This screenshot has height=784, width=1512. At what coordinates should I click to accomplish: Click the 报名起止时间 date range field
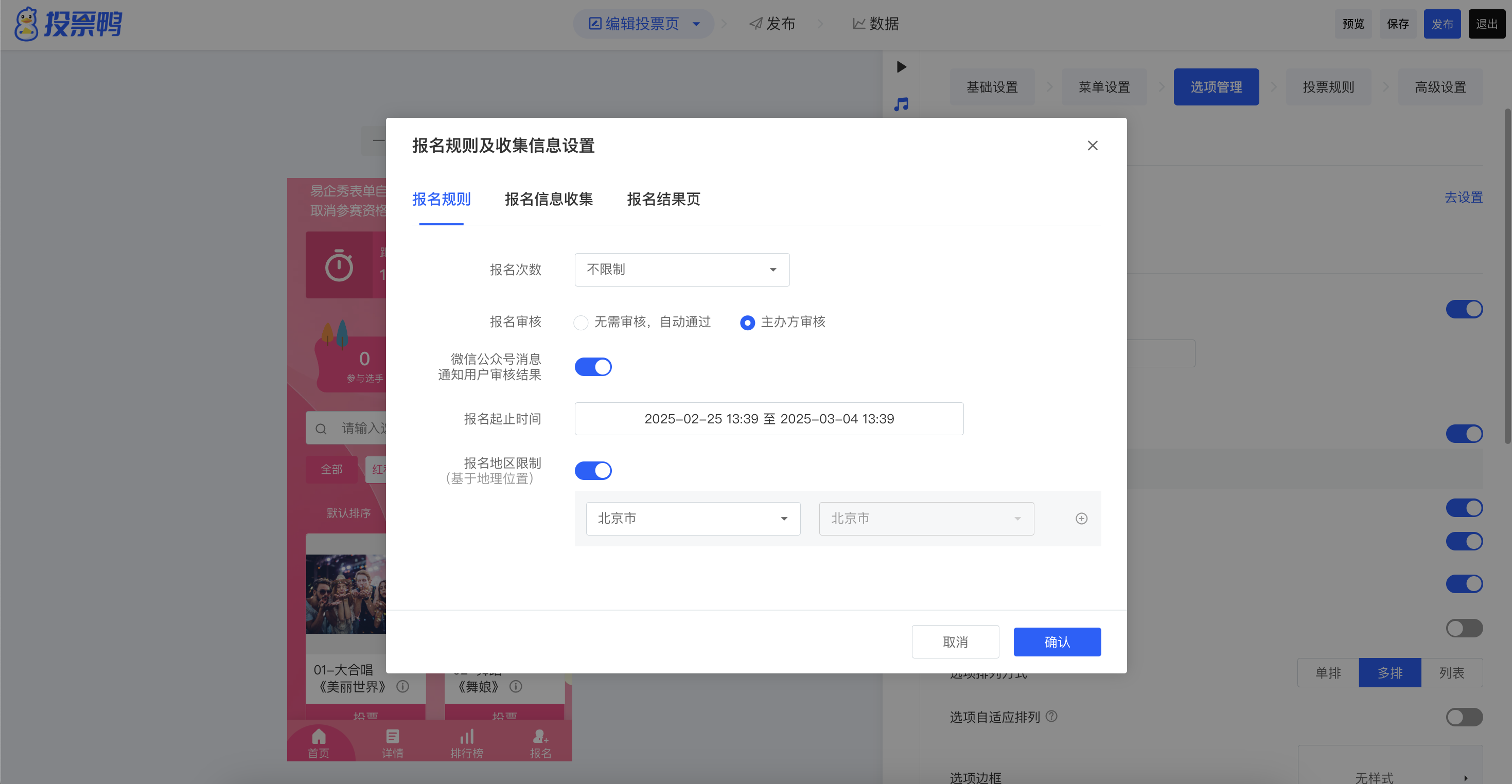768,419
